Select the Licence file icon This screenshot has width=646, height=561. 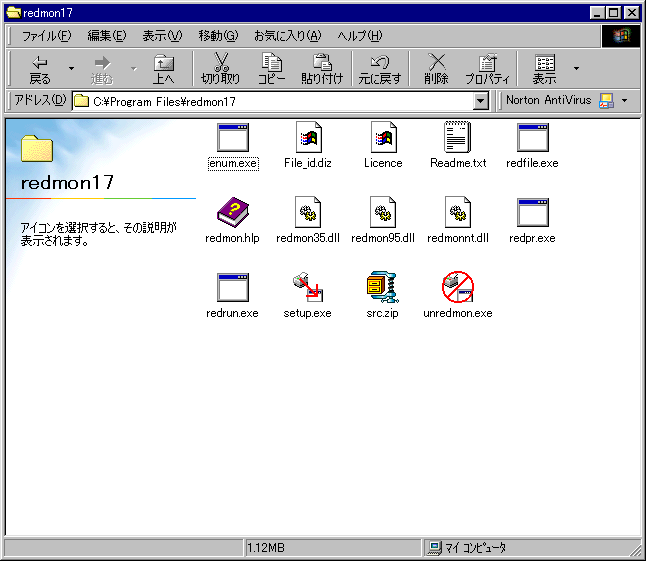pyautogui.click(x=383, y=137)
